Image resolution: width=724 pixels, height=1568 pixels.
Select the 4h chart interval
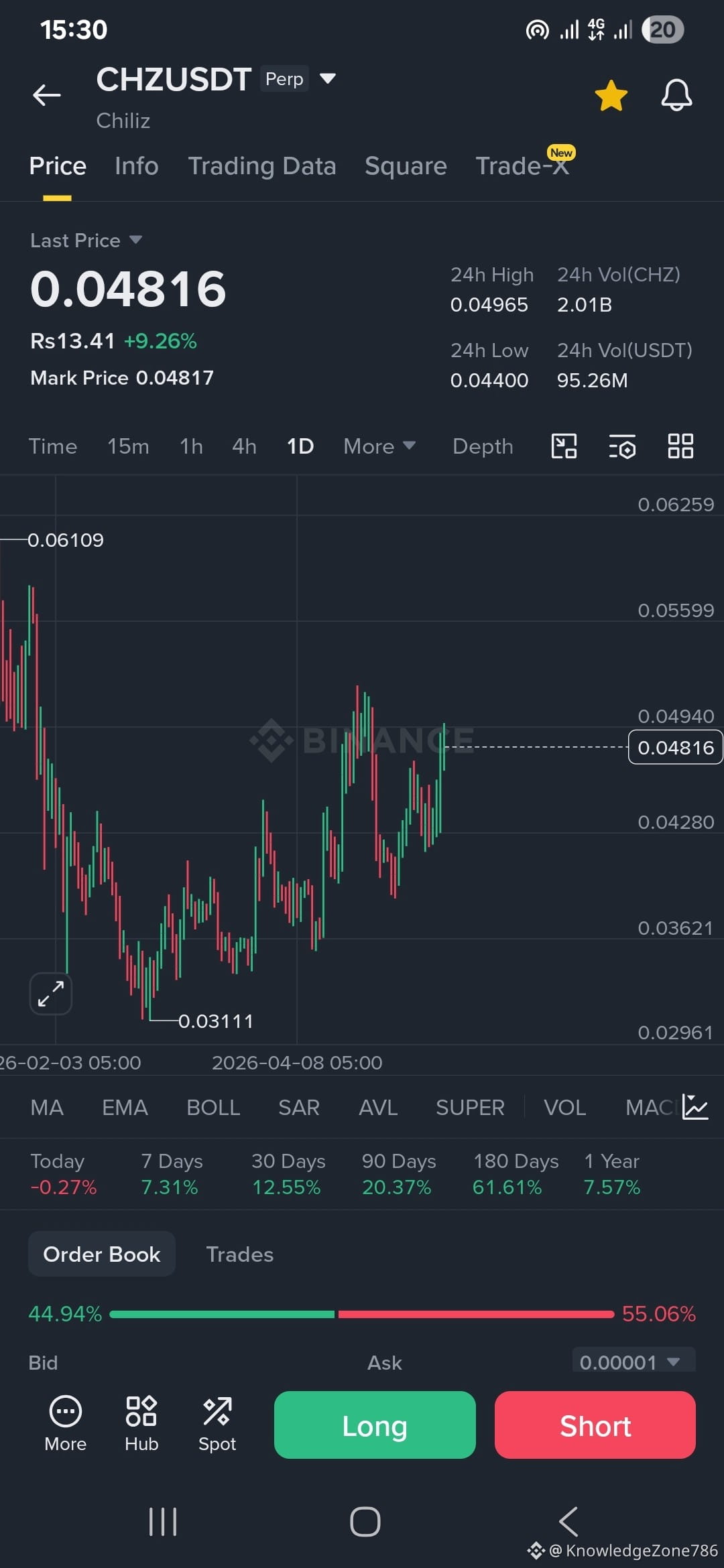(244, 446)
